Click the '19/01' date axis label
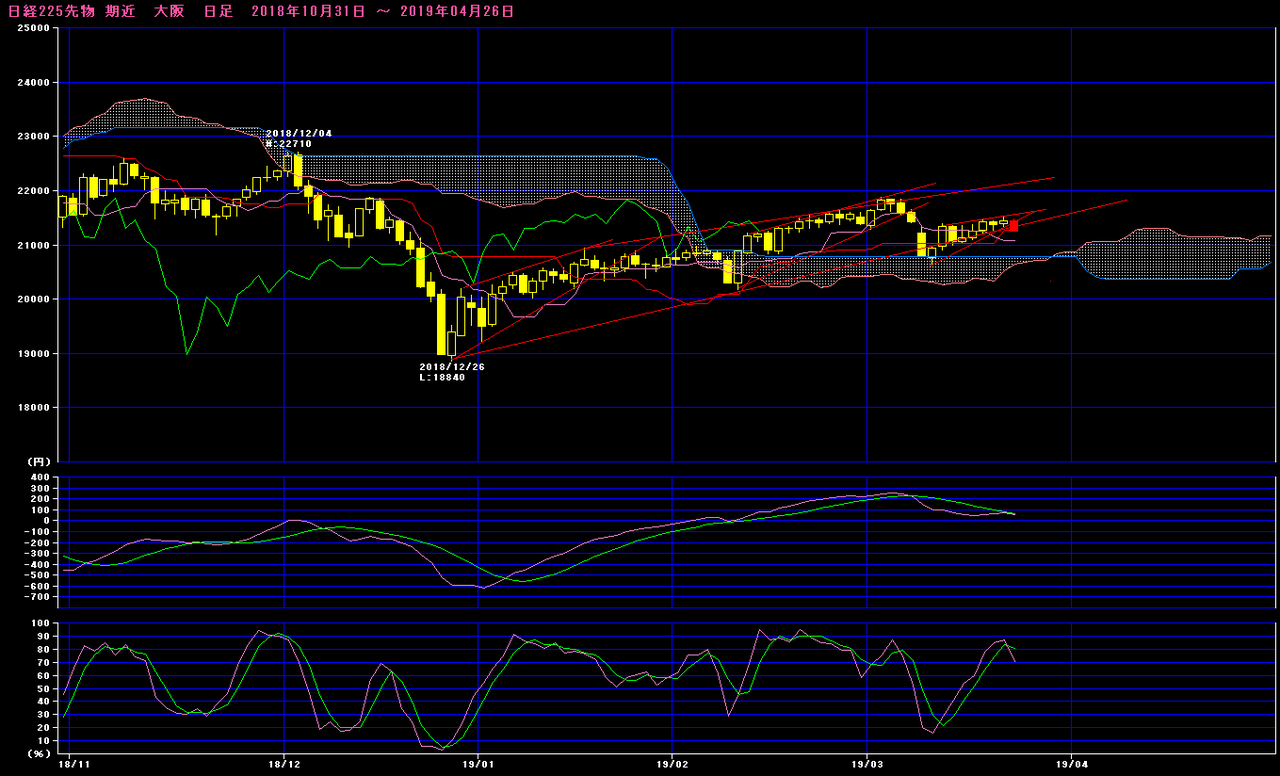 478,763
